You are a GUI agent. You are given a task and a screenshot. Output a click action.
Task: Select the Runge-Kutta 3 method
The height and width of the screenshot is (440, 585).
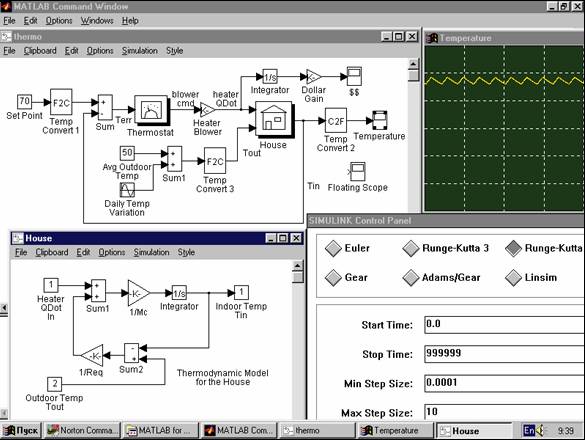[446, 248]
